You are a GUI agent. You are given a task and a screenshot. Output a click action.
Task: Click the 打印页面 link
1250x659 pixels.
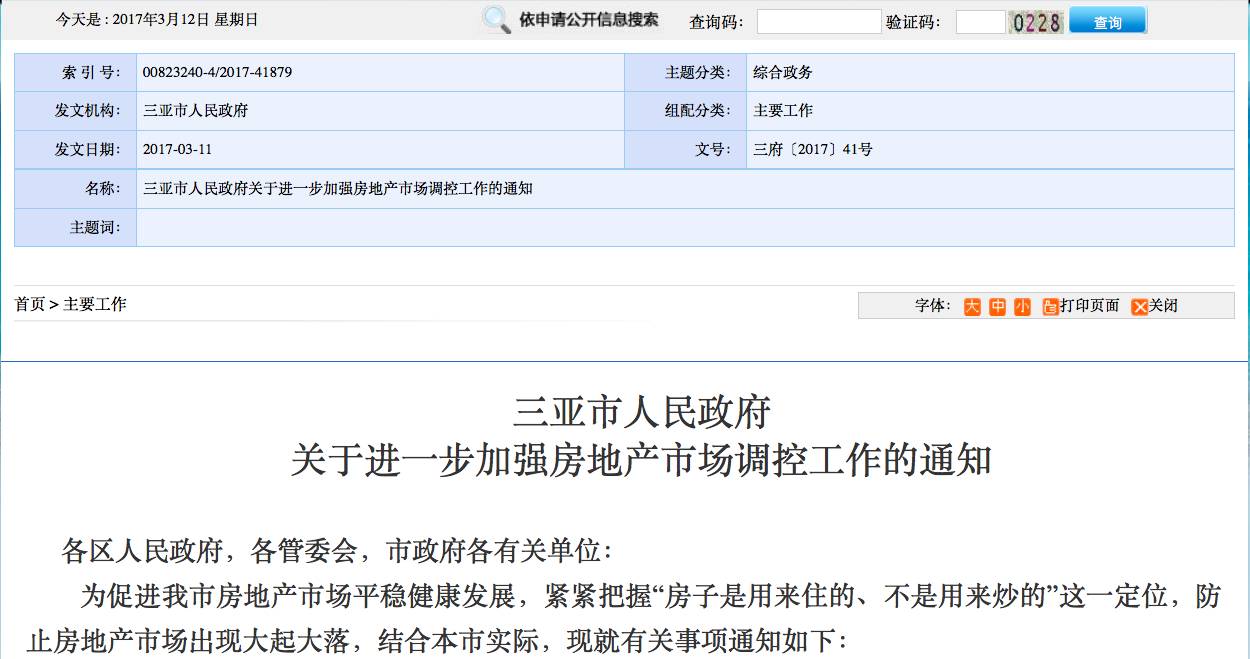pyautogui.click(x=1089, y=306)
